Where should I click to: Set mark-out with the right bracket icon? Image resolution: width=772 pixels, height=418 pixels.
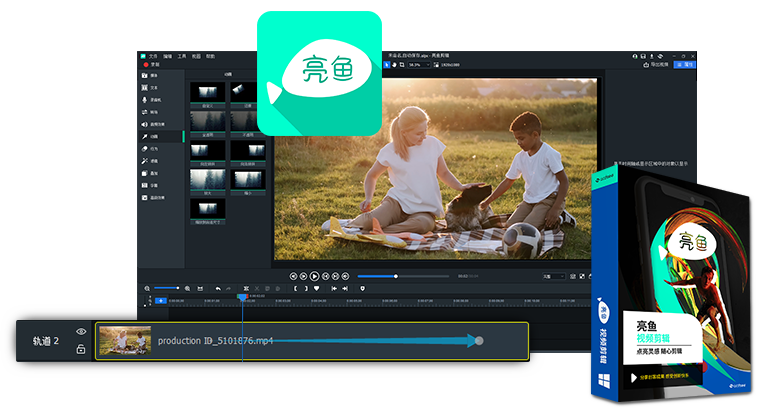click(x=306, y=289)
